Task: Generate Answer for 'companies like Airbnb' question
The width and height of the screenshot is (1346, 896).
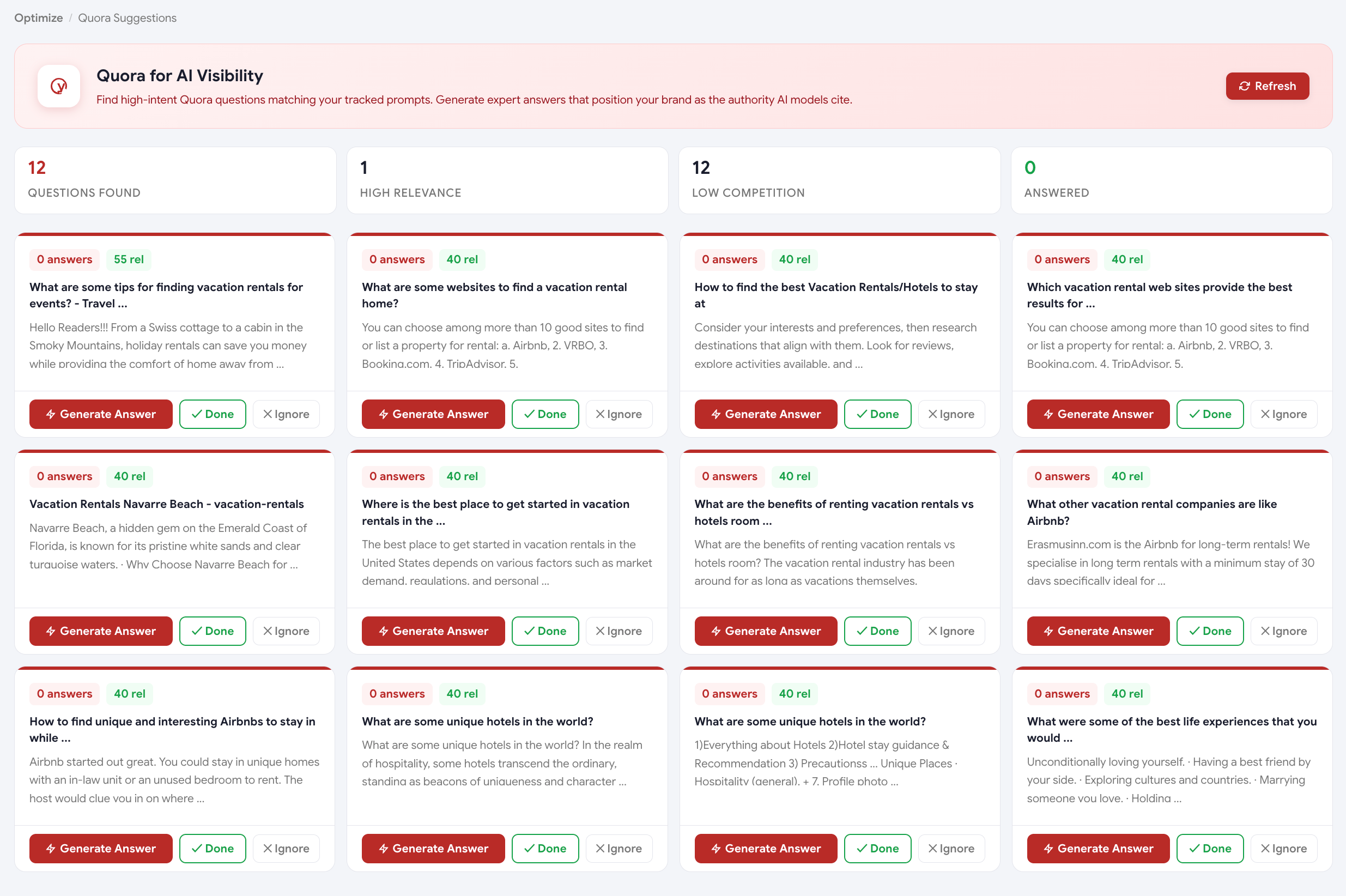Action: (x=1098, y=632)
